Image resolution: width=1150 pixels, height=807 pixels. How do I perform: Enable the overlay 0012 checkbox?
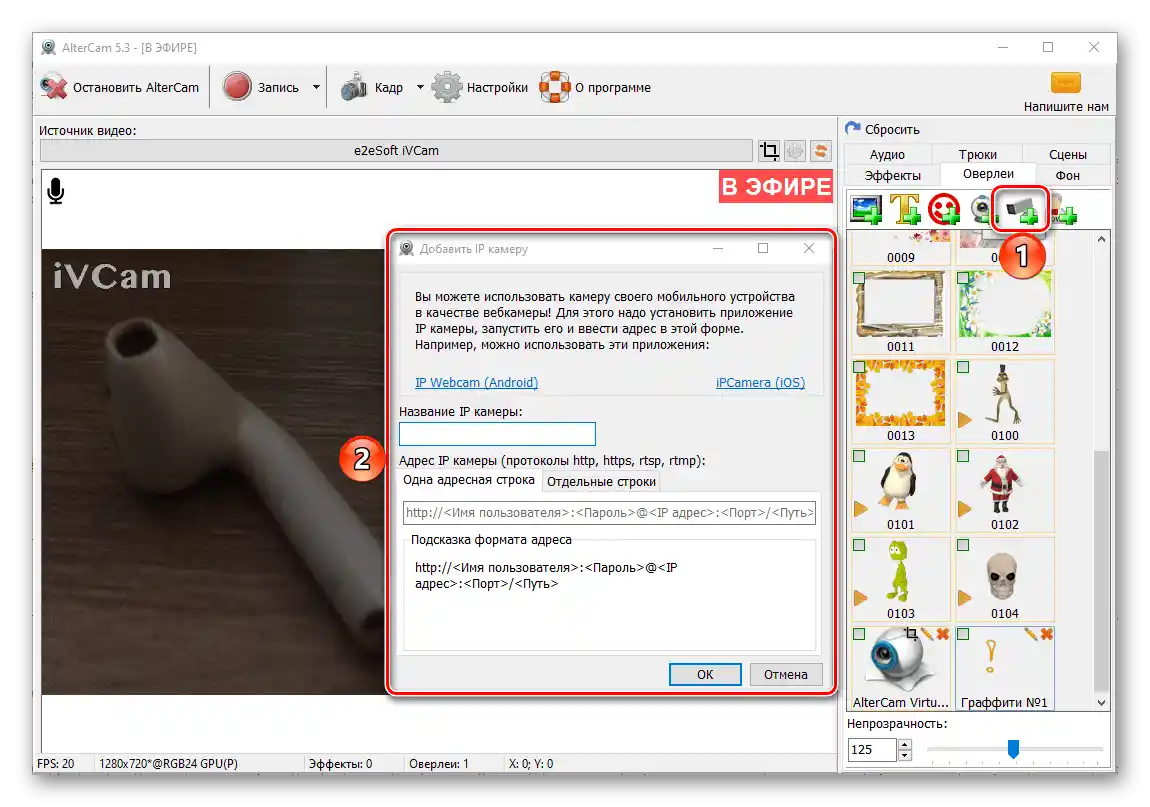(x=964, y=278)
